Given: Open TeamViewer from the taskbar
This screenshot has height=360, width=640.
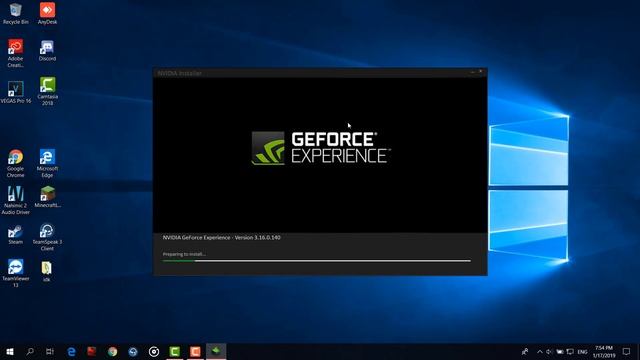Looking at the screenshot, I should tap(133, 351).
